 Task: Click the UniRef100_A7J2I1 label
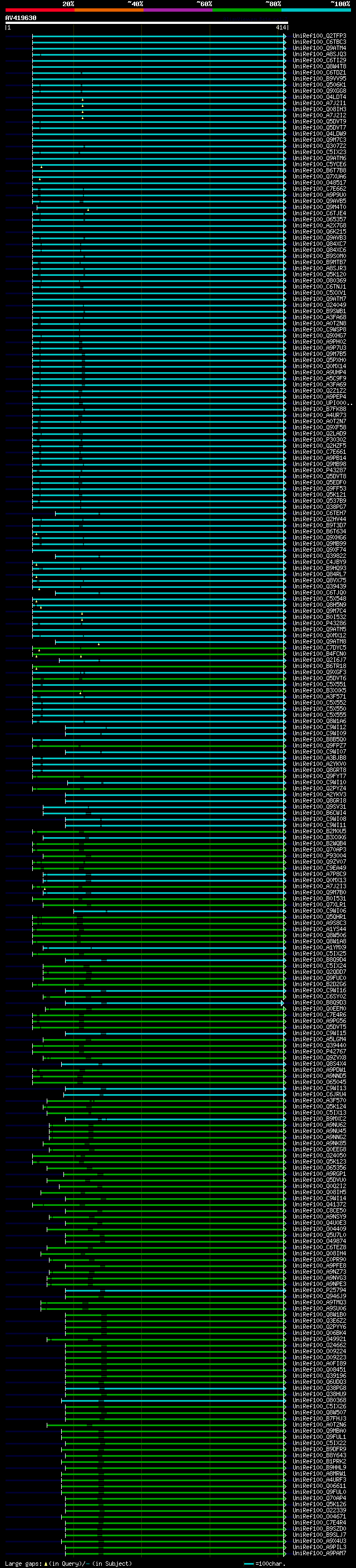pos(319,103)
